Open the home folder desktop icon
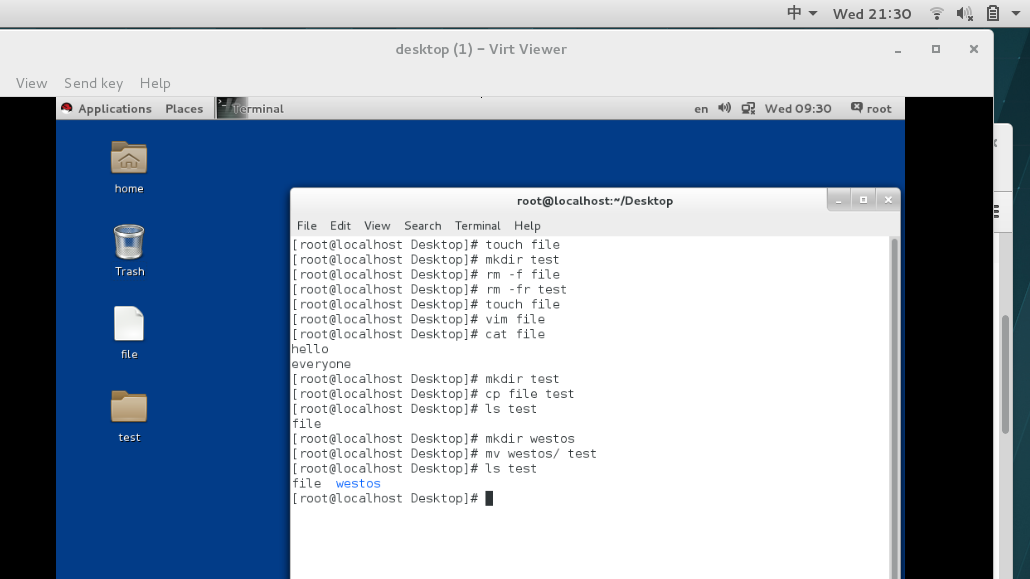Viewport: 1030px width, 579px height. [x=129, y=167]
